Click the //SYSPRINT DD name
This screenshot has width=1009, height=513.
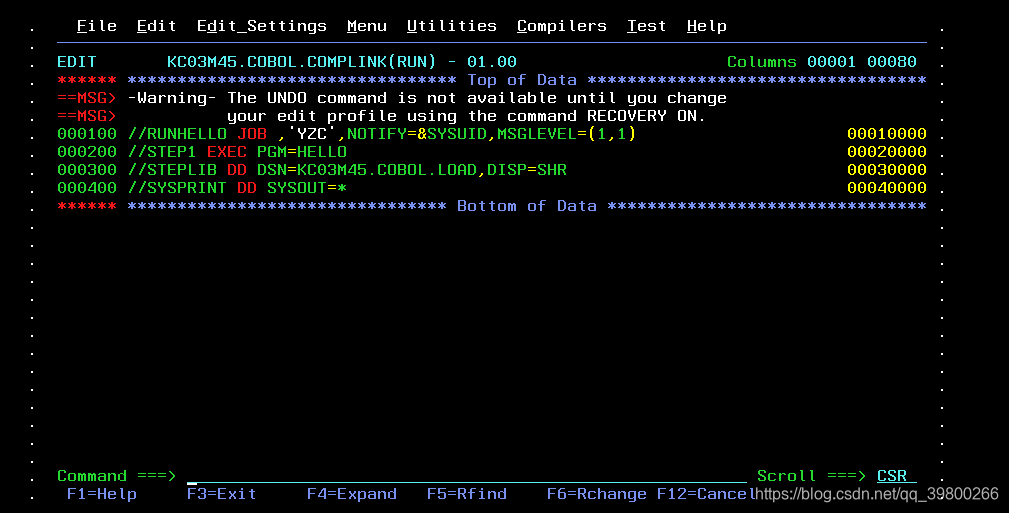click(x=177, y=188)
